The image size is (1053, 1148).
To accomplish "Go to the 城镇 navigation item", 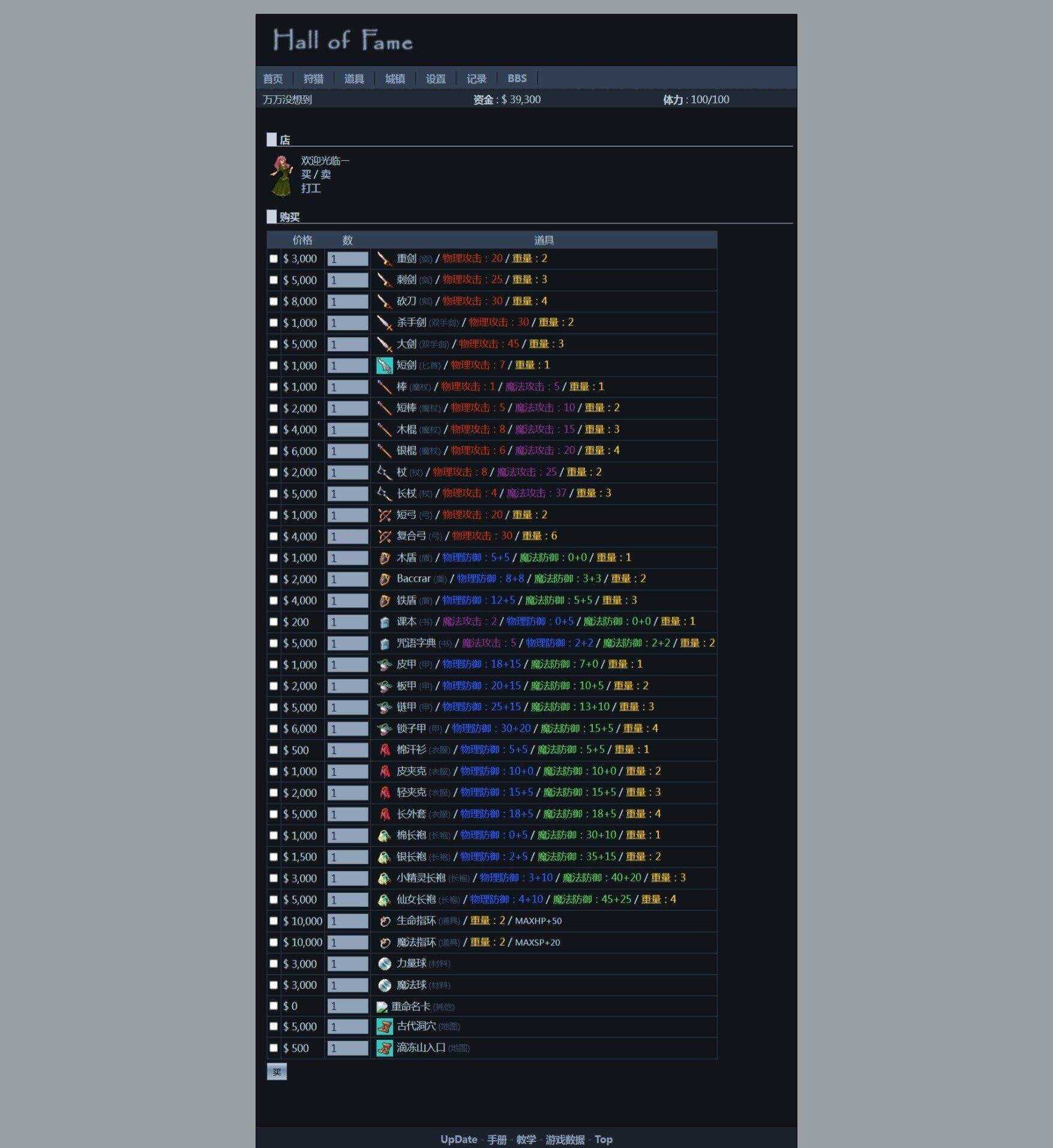I will (x=395, y=79).
